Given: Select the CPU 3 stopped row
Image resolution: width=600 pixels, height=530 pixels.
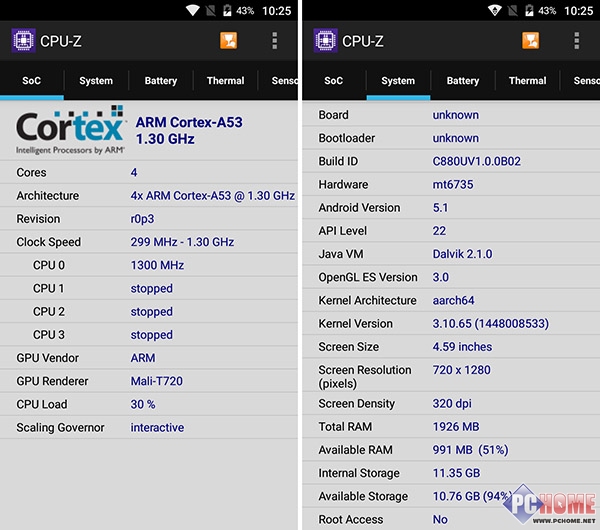Looking at the screenshot, I should pyautogui.click(x=149, y=334).
